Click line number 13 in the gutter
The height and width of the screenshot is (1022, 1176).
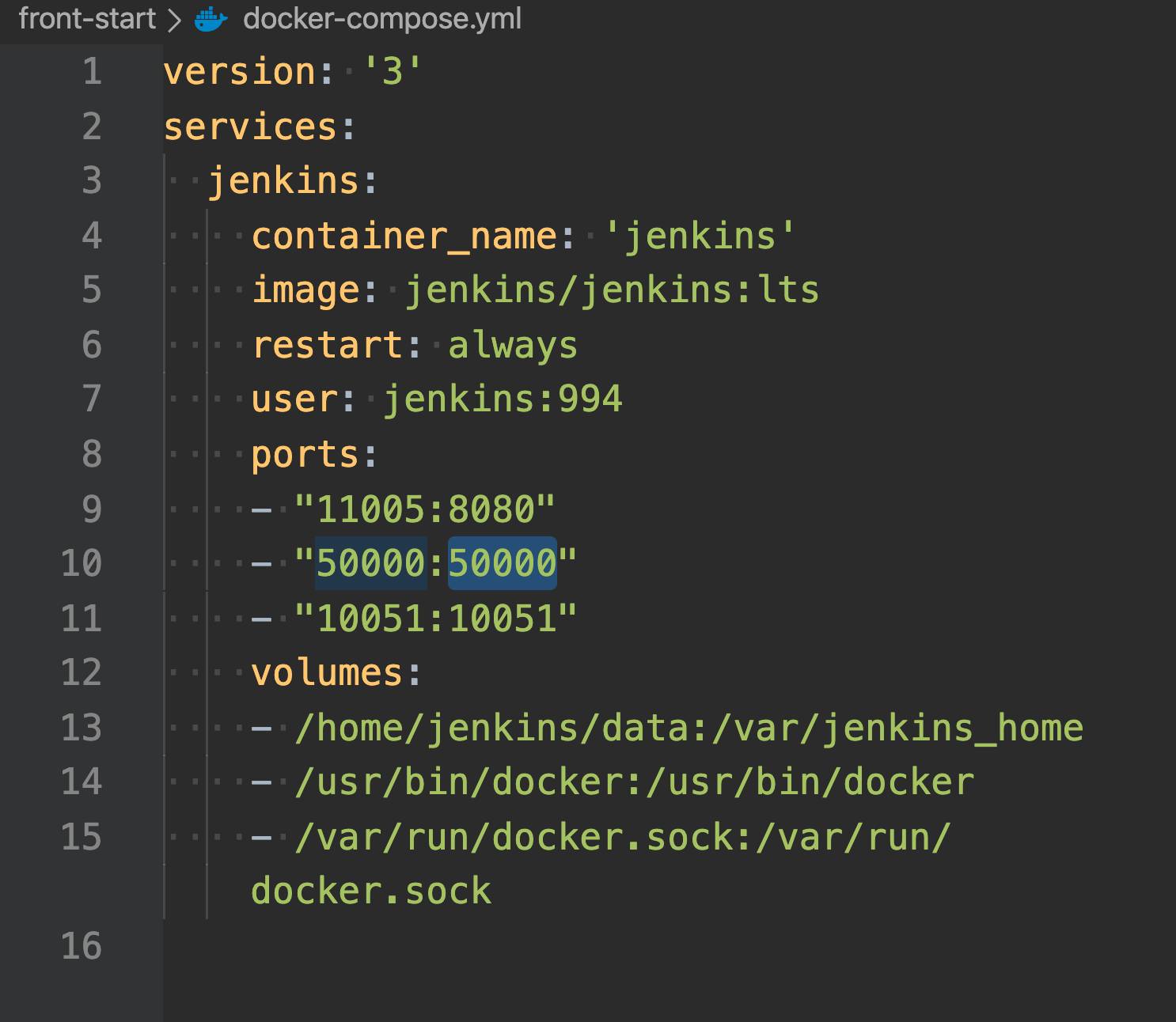click(82, 728)
